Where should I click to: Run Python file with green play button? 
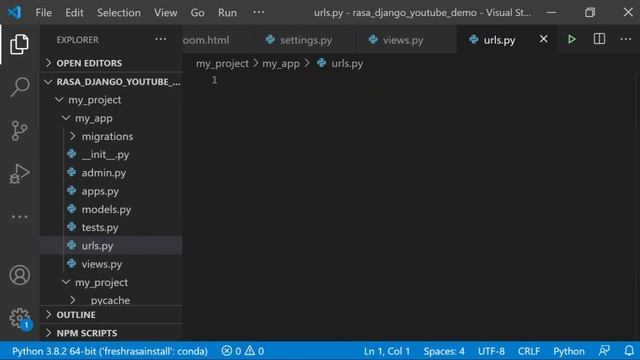571,40
